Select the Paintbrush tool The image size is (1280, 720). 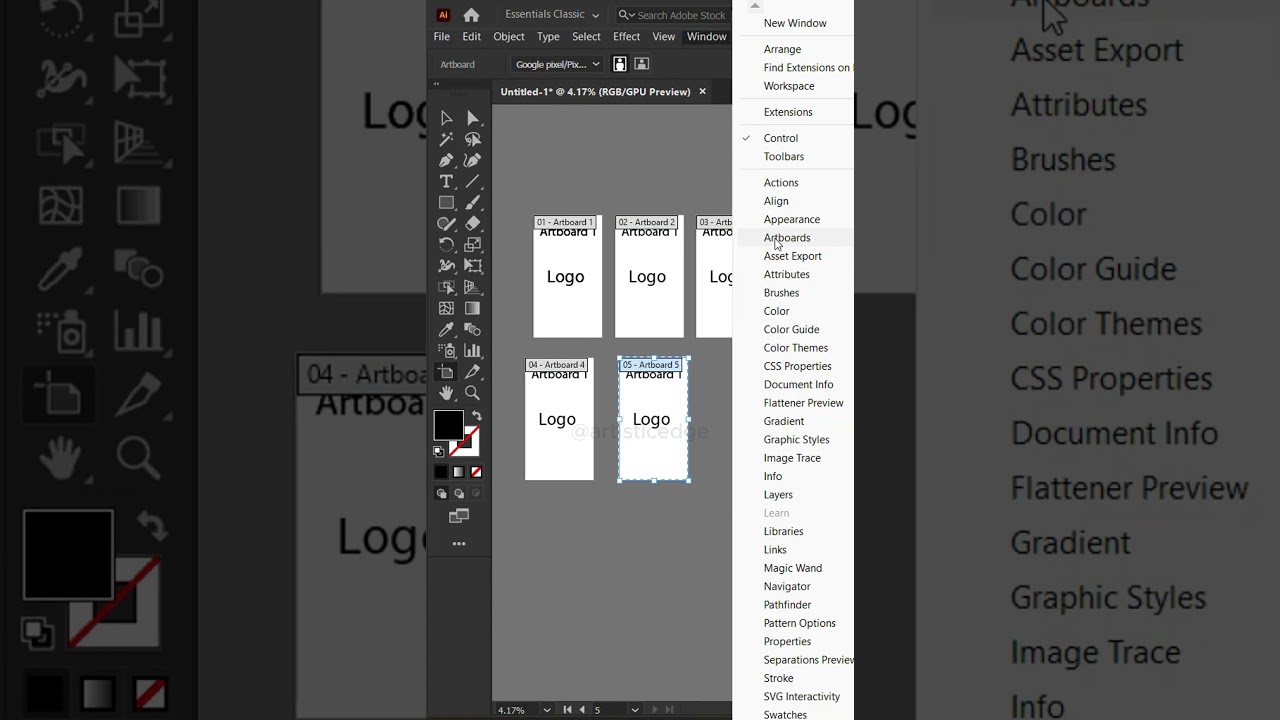473,202
